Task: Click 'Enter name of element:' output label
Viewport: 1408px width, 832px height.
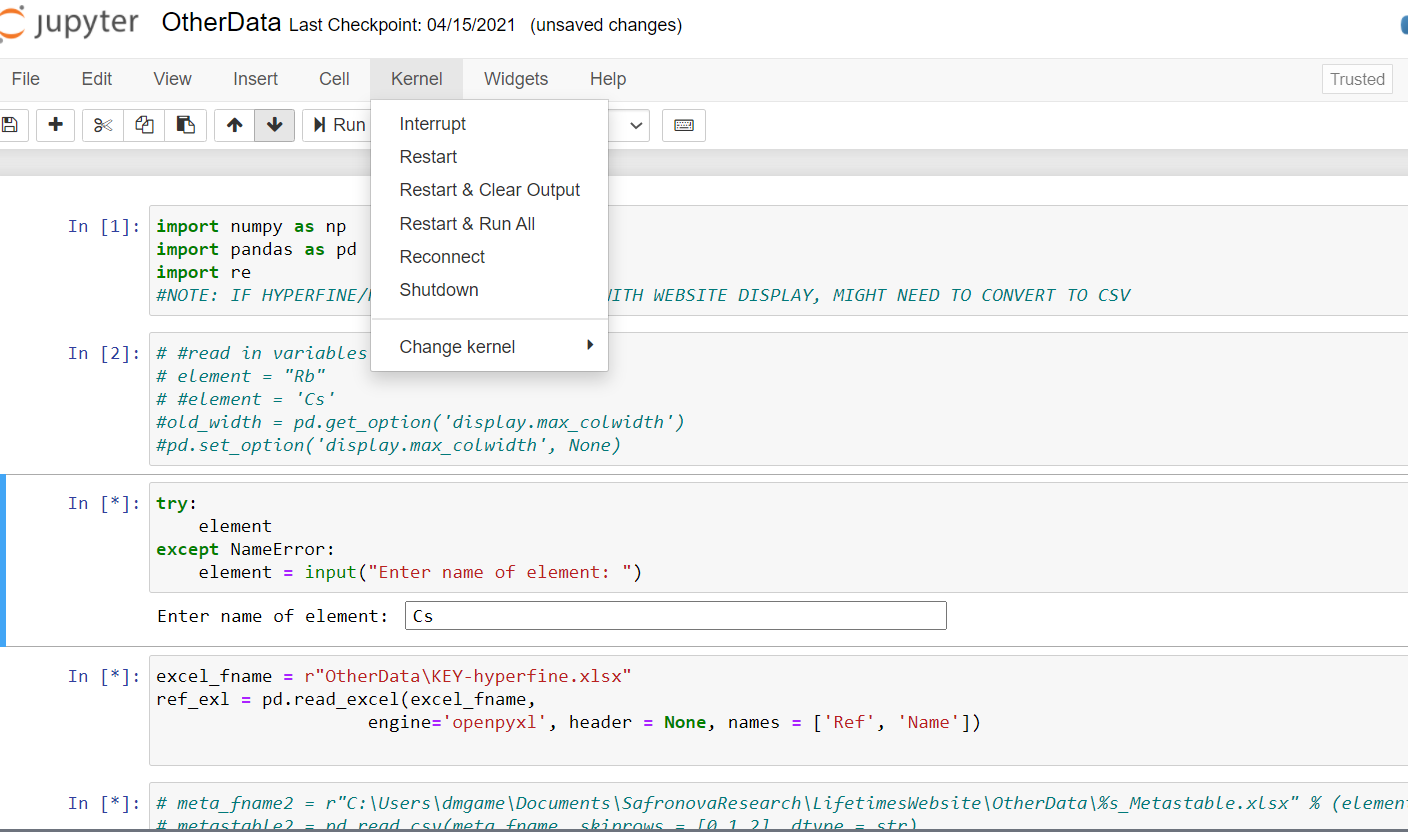Action: (272, 616)
